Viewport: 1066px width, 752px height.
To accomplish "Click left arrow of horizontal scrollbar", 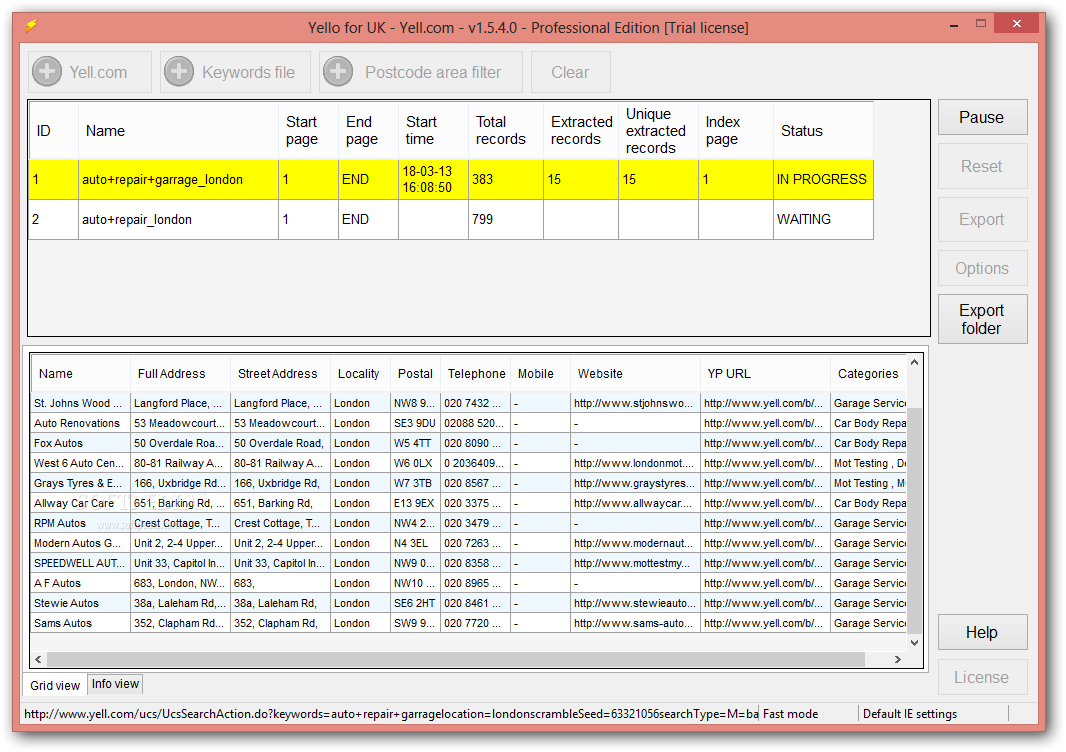I will (x=39, y=660).
